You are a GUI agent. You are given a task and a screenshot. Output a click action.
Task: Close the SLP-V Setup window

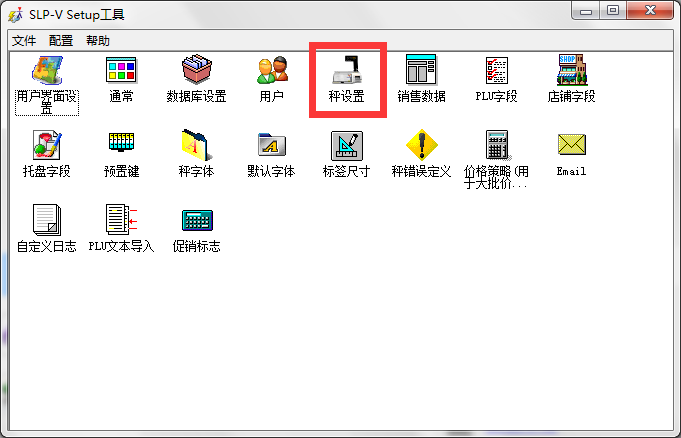tap(650, 10)
